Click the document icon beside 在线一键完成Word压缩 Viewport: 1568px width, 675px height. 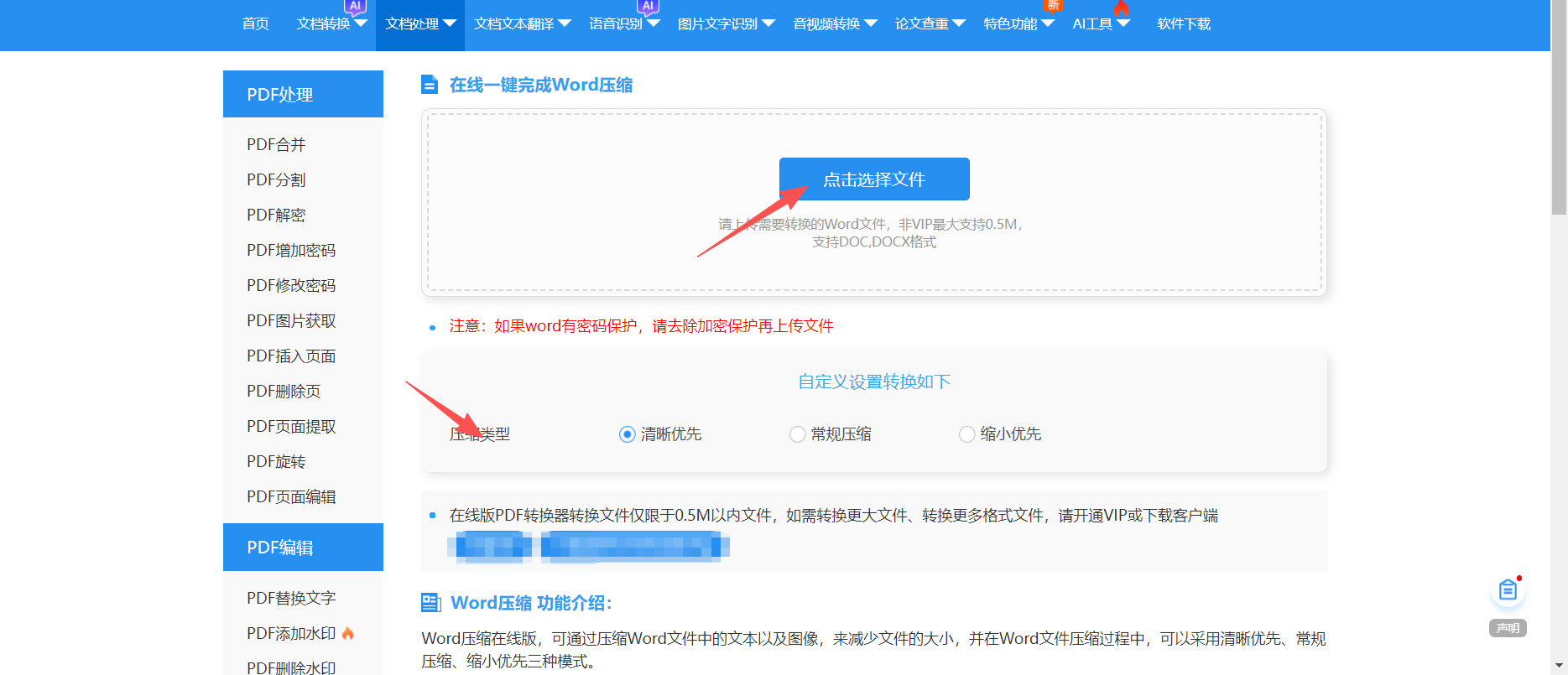pos(430,85)
